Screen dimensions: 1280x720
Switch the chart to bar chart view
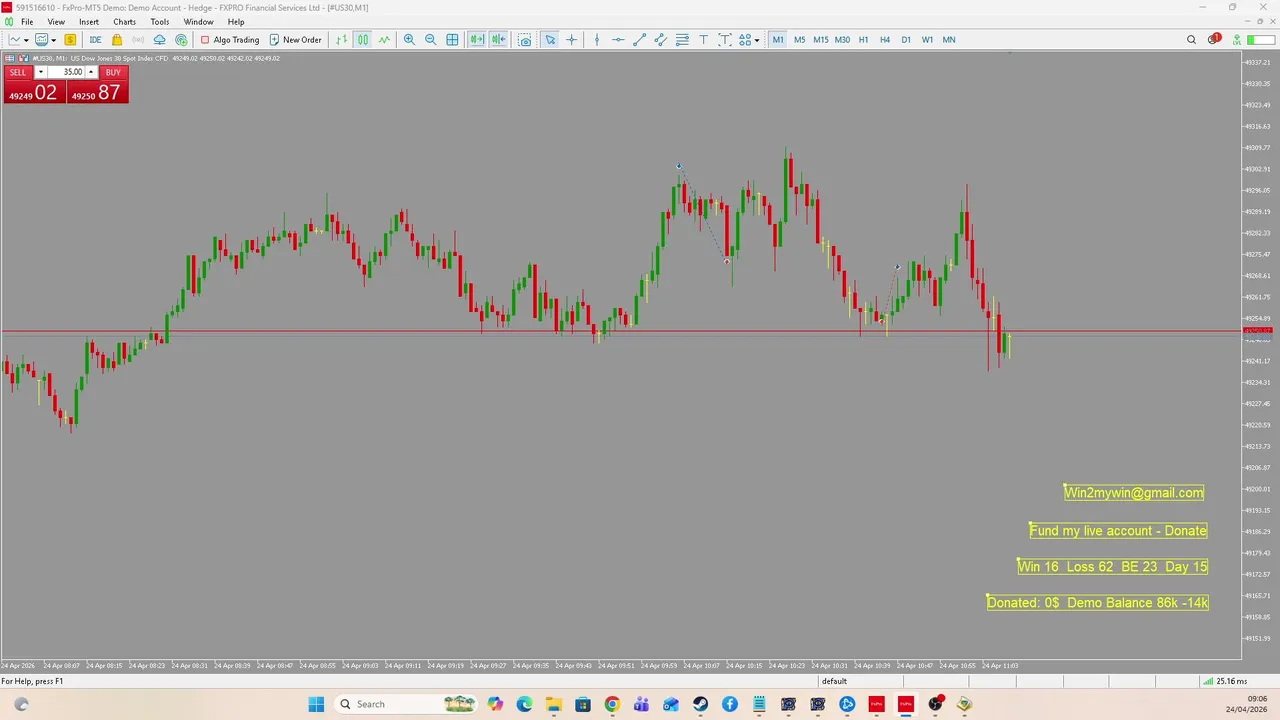coord(341,40)
